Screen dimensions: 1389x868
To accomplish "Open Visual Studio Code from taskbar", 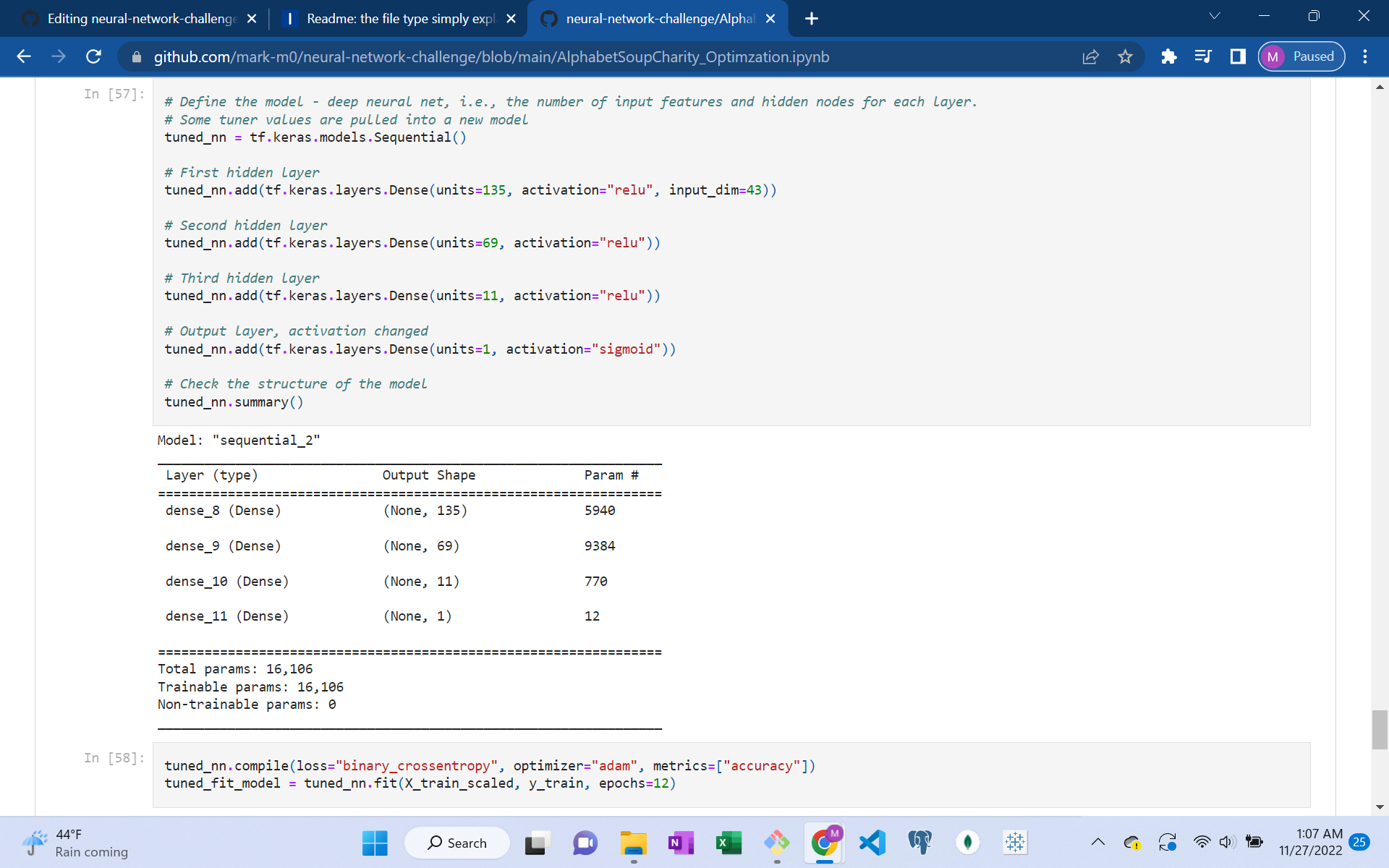I will [872, 843].
